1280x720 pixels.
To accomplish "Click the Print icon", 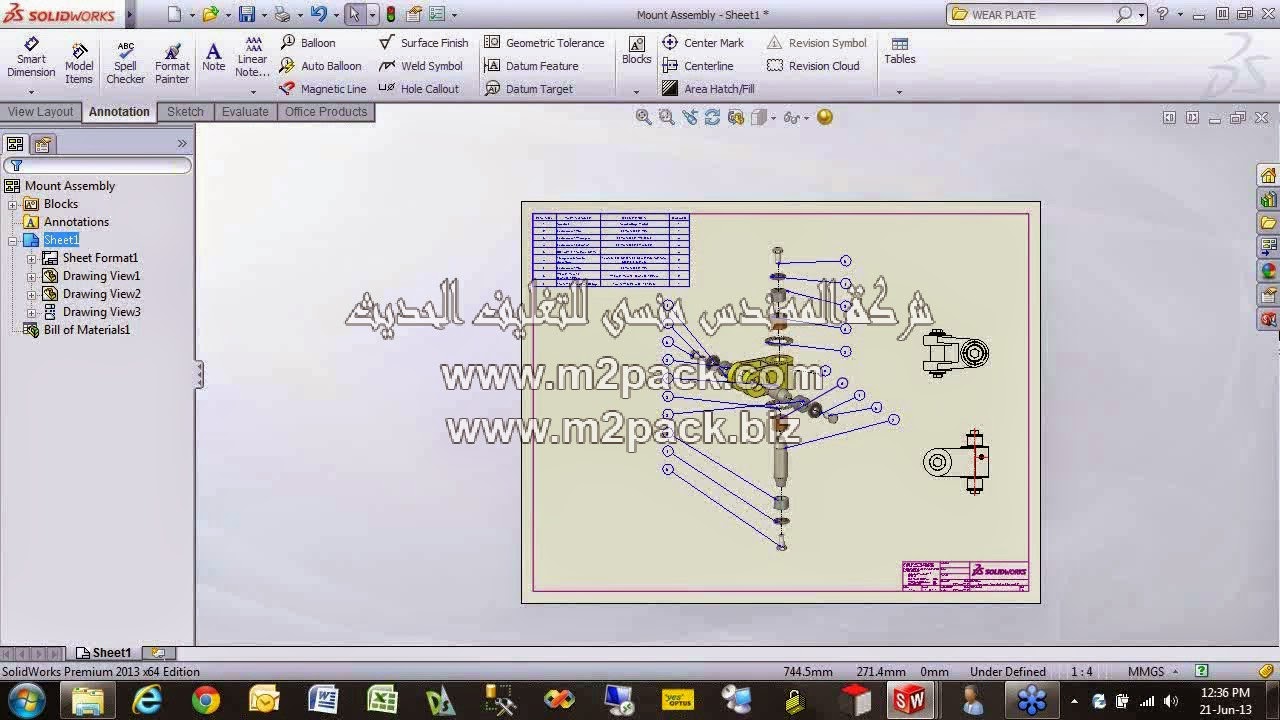I will 282,15.
